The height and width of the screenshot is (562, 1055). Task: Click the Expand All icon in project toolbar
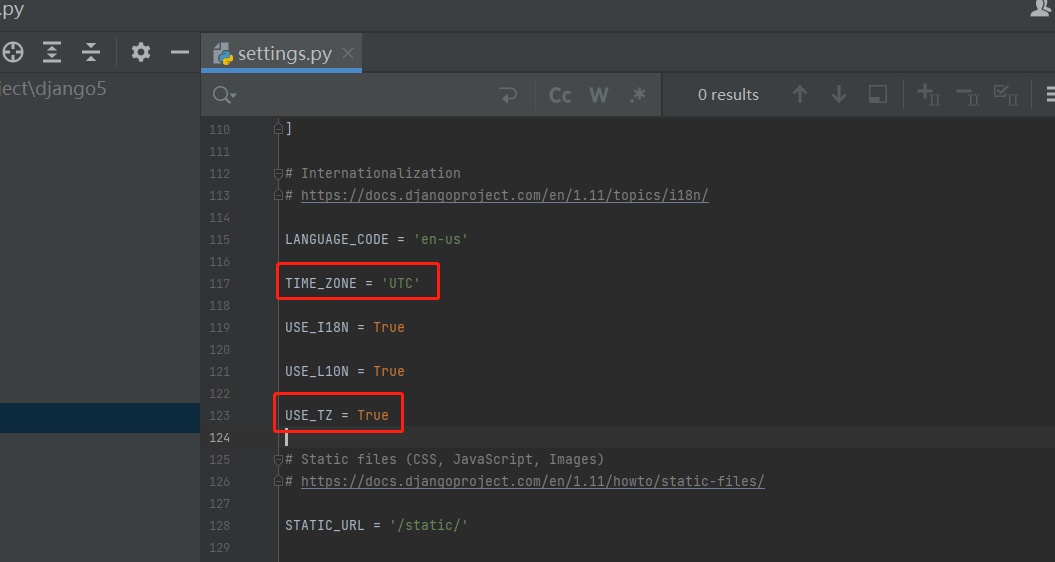pyautogui.click(x=52, y=52)
